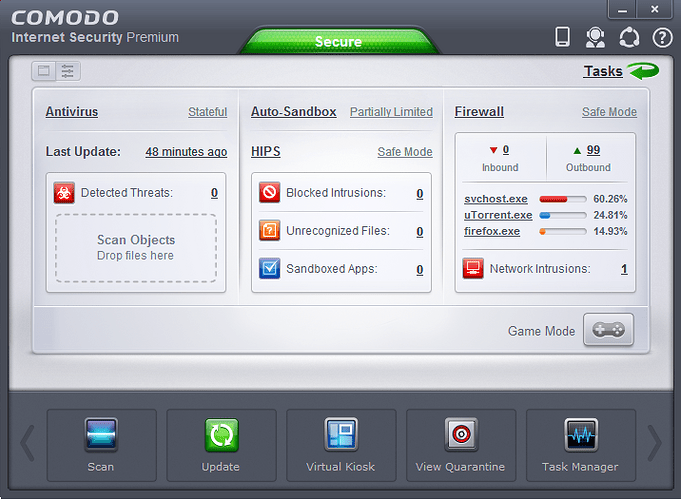Open the HIPS link
Screen dimensions: 681x500
pyautogui.click(x=266, y=152)
